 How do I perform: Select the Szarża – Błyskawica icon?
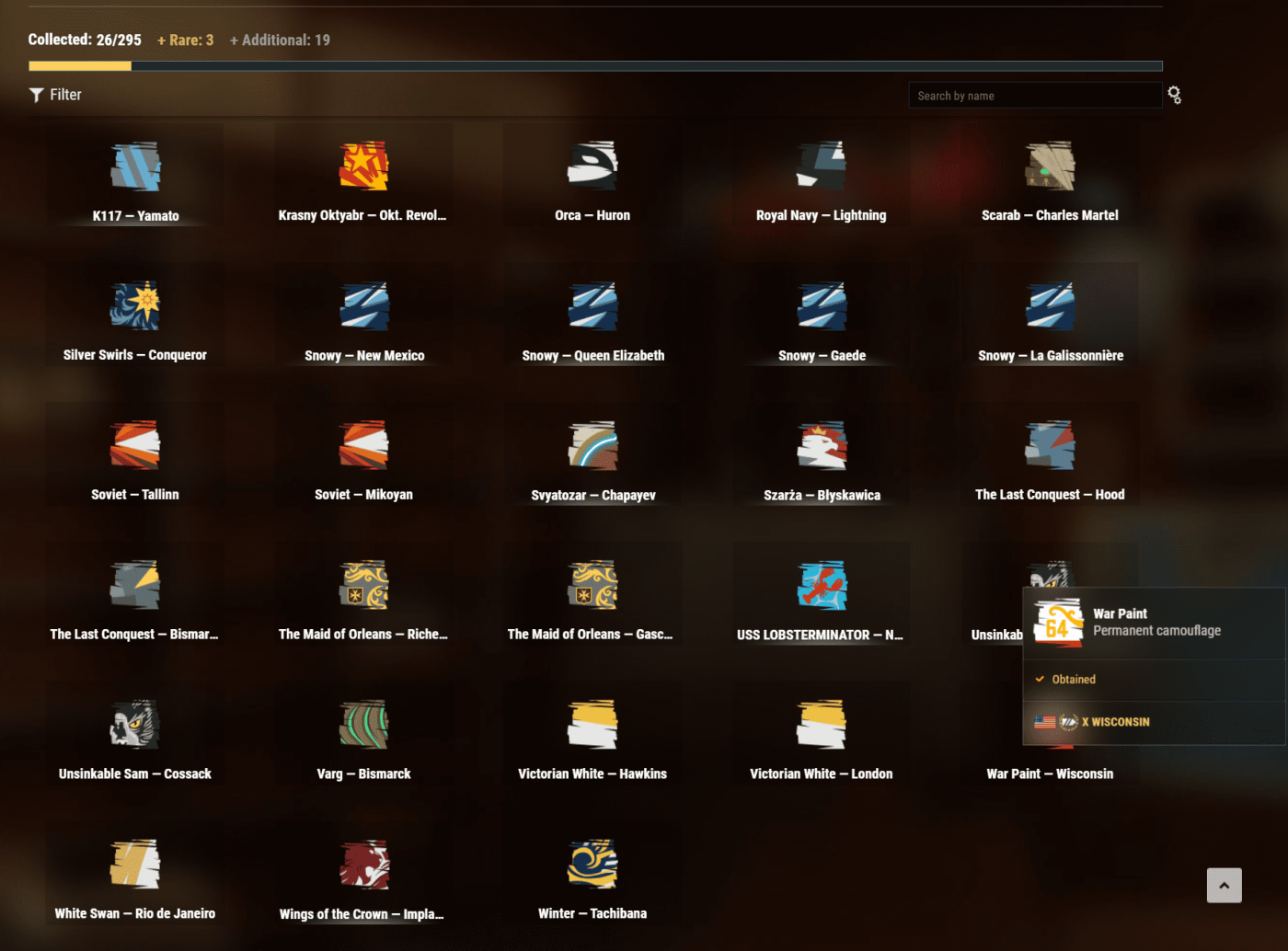tap(822, 446)
